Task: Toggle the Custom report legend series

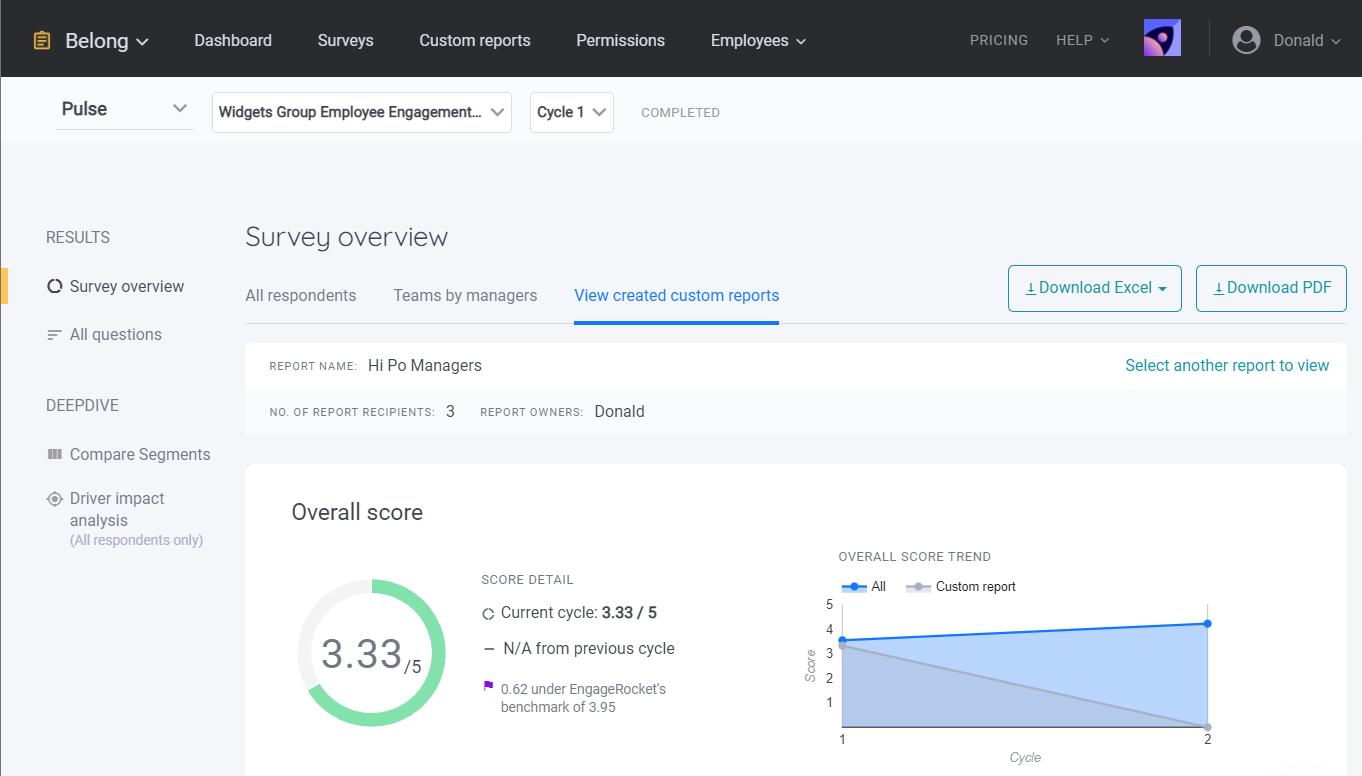Action: coord(961,587)
